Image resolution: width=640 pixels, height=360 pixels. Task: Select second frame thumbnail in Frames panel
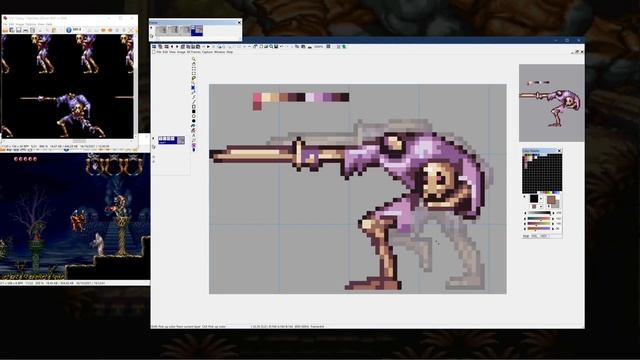tap(174, 30)
